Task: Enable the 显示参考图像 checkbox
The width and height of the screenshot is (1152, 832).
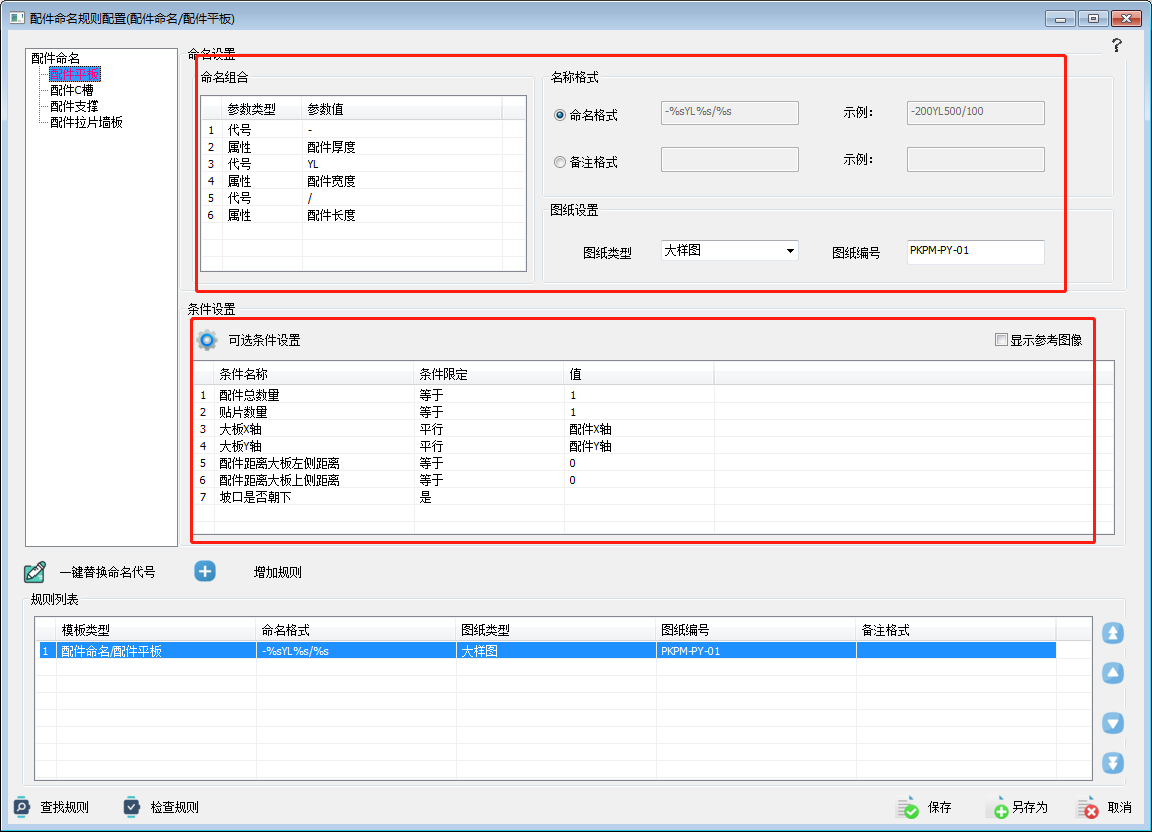Action: pos(1001,340)
